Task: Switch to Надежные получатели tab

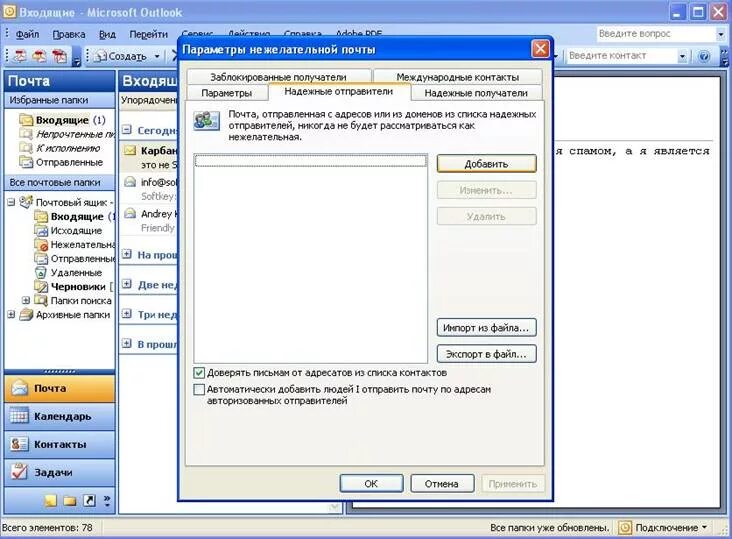Action: (476, 92)
